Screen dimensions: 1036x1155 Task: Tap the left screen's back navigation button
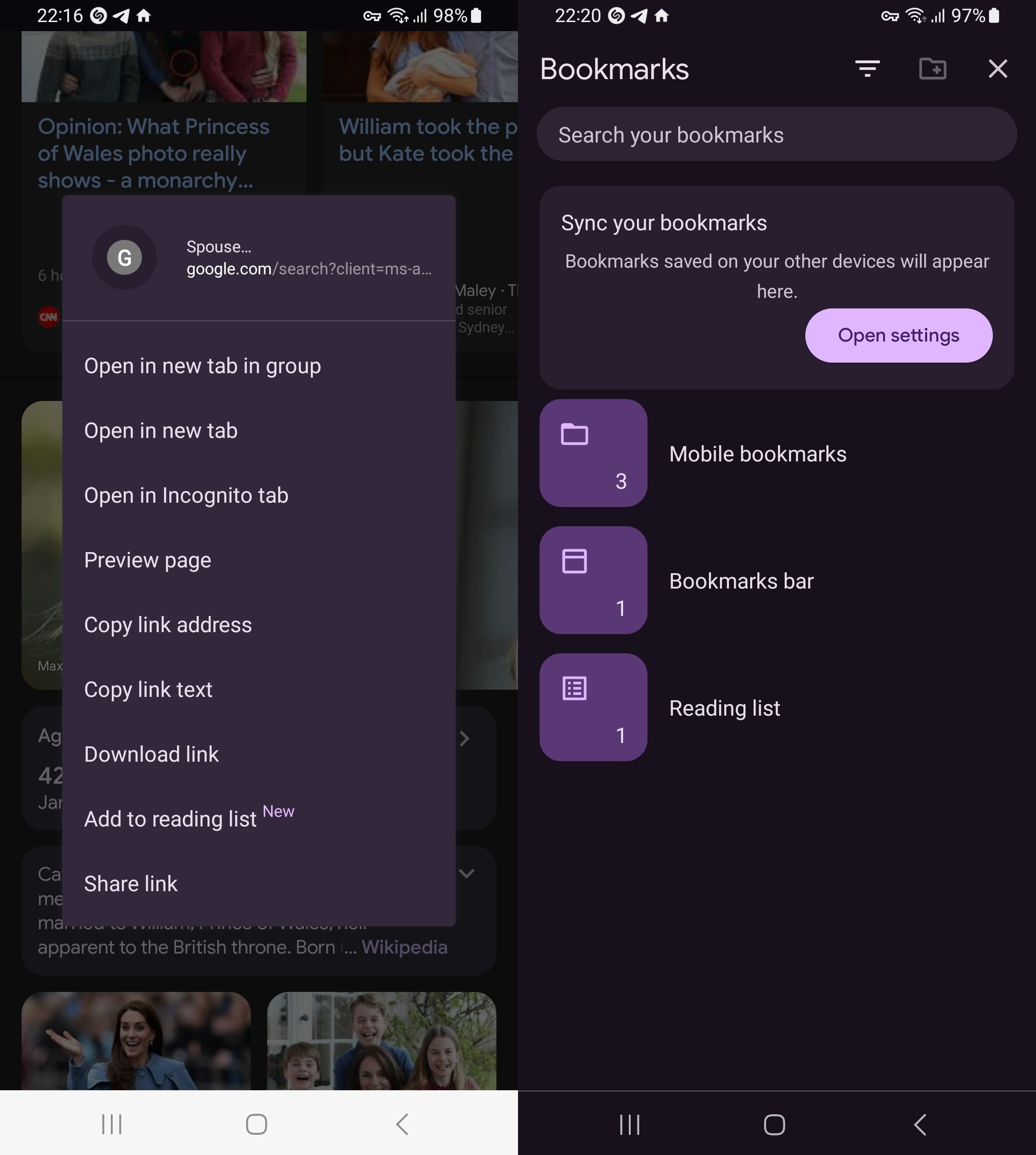click(402, 1124)
